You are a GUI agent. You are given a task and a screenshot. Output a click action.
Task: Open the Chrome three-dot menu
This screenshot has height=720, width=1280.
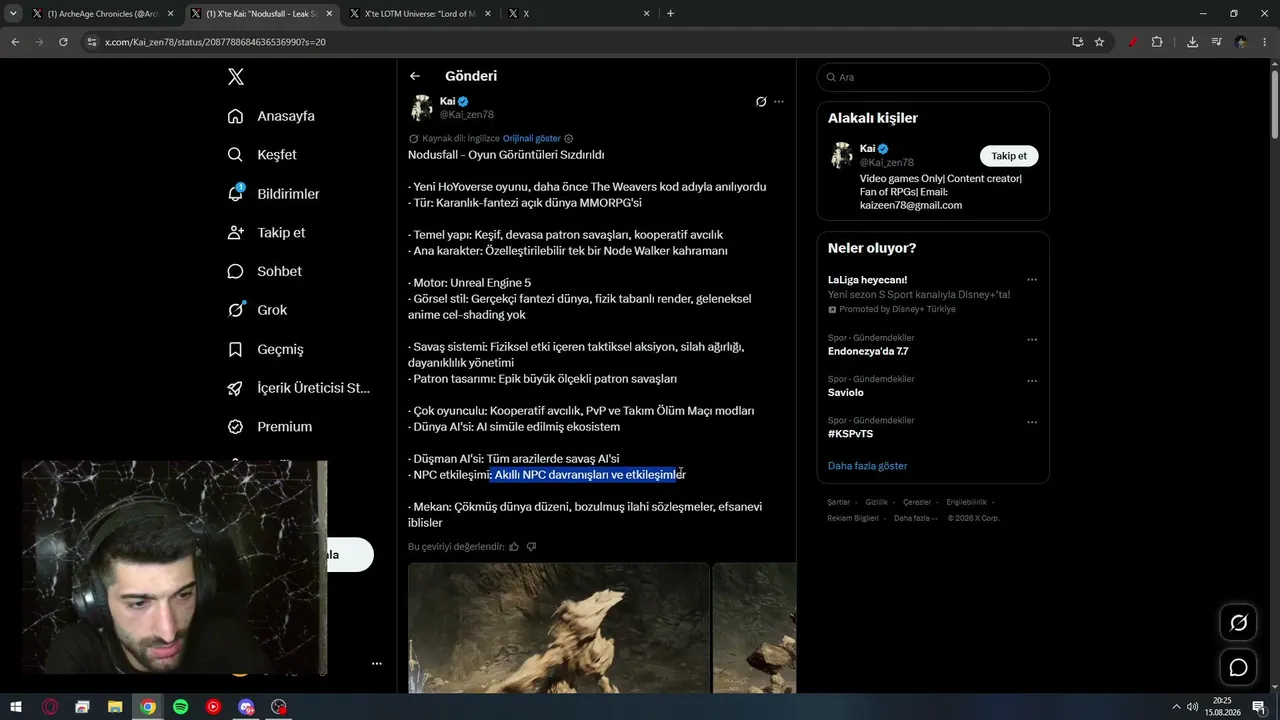(x=1265, y=42)
